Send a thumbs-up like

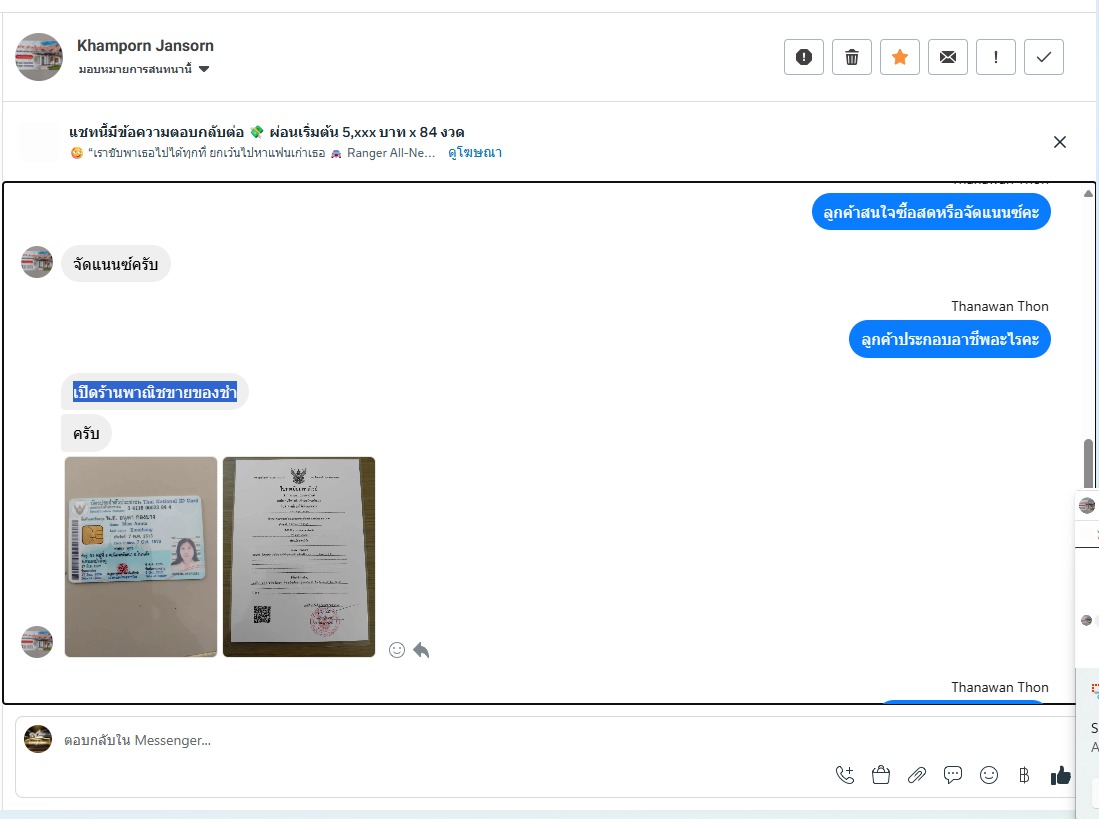coord(1060,775)
